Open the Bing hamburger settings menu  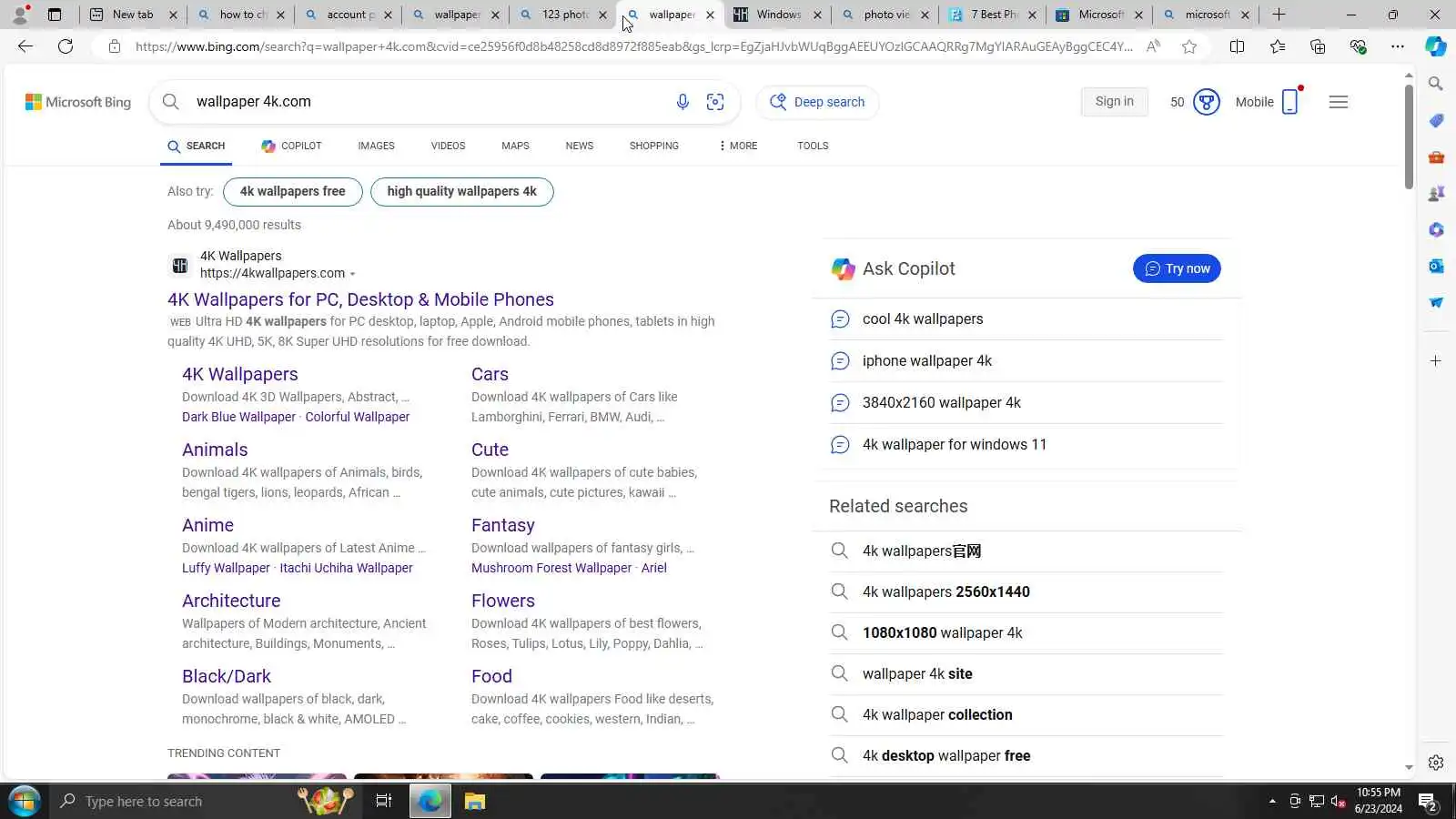[x=1339, y=102]
